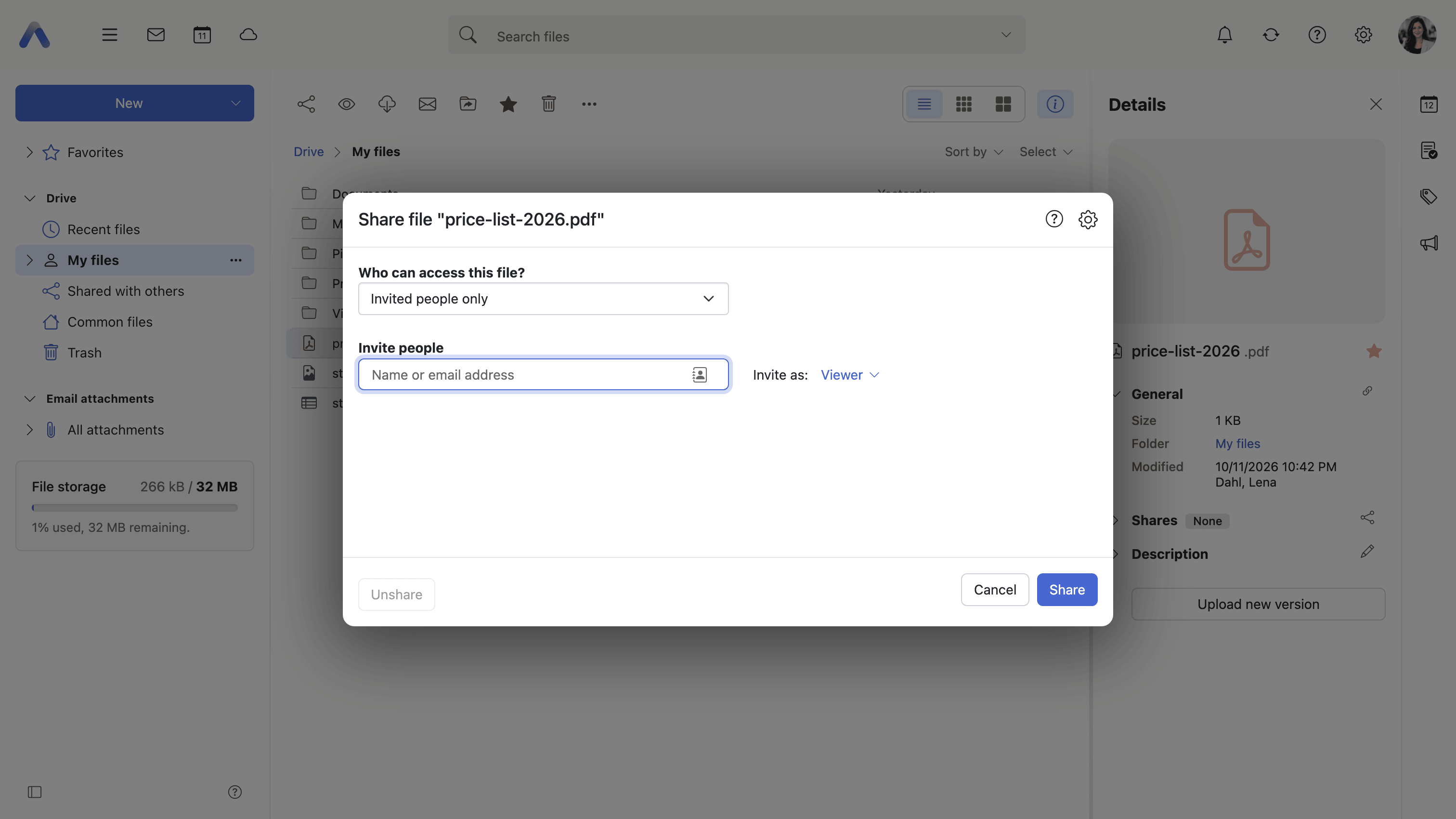Open the Drive cloud icon
Screen dimensions: 1456x819
248,35
